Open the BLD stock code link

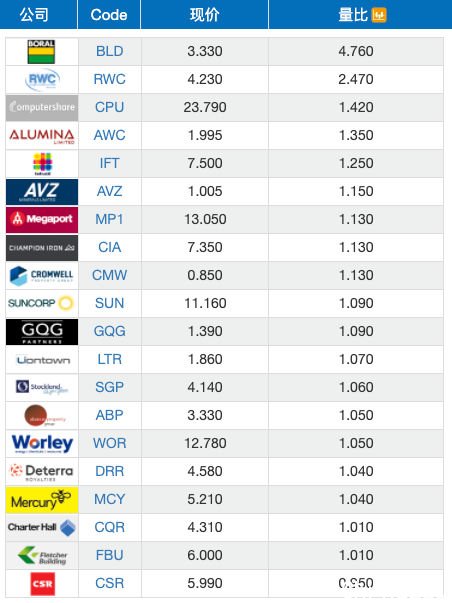pos(110,51)
